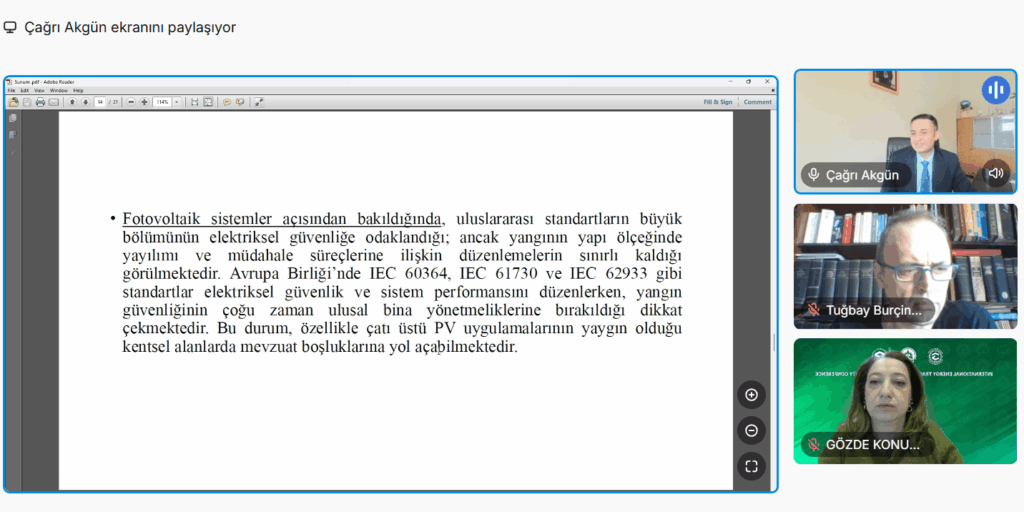
Task: Go to next page with down arrow
Action: (85, 102)
